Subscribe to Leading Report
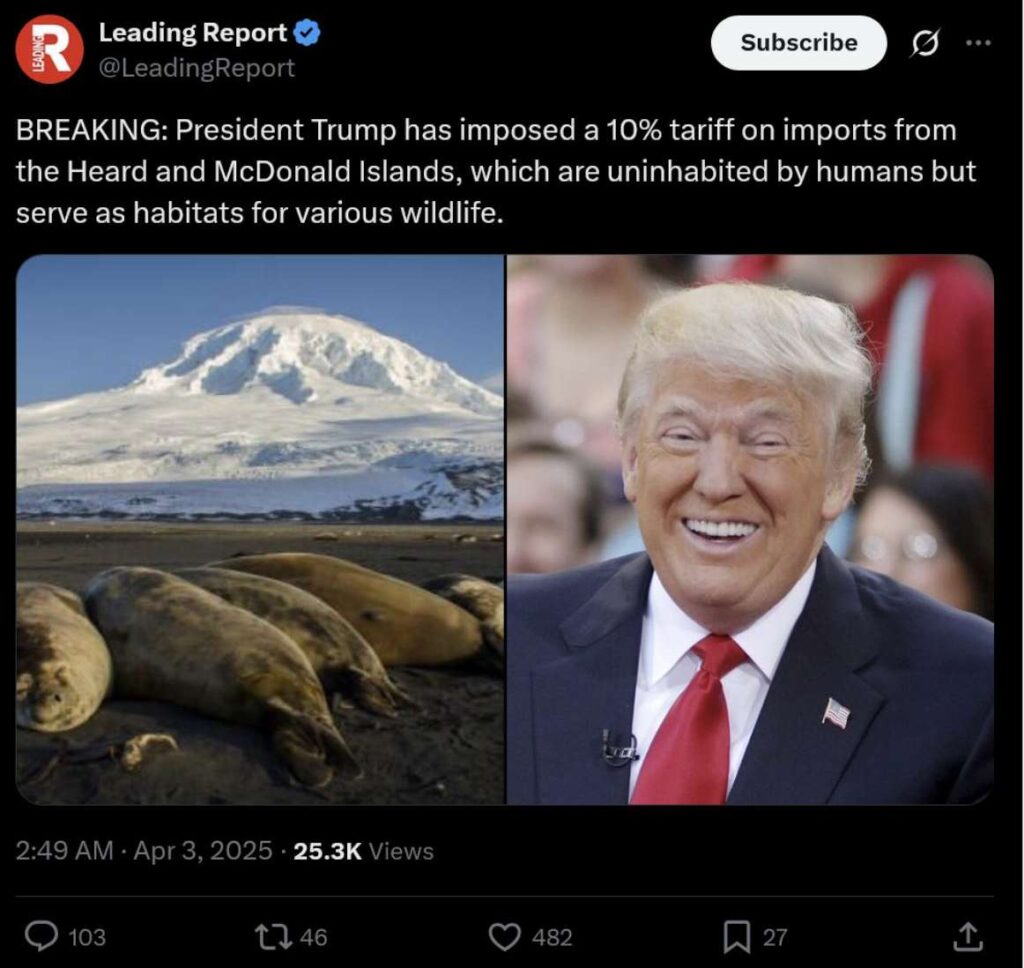This screenshot has height=968, width=1024. pyautogui.click(x=799, y=43)
